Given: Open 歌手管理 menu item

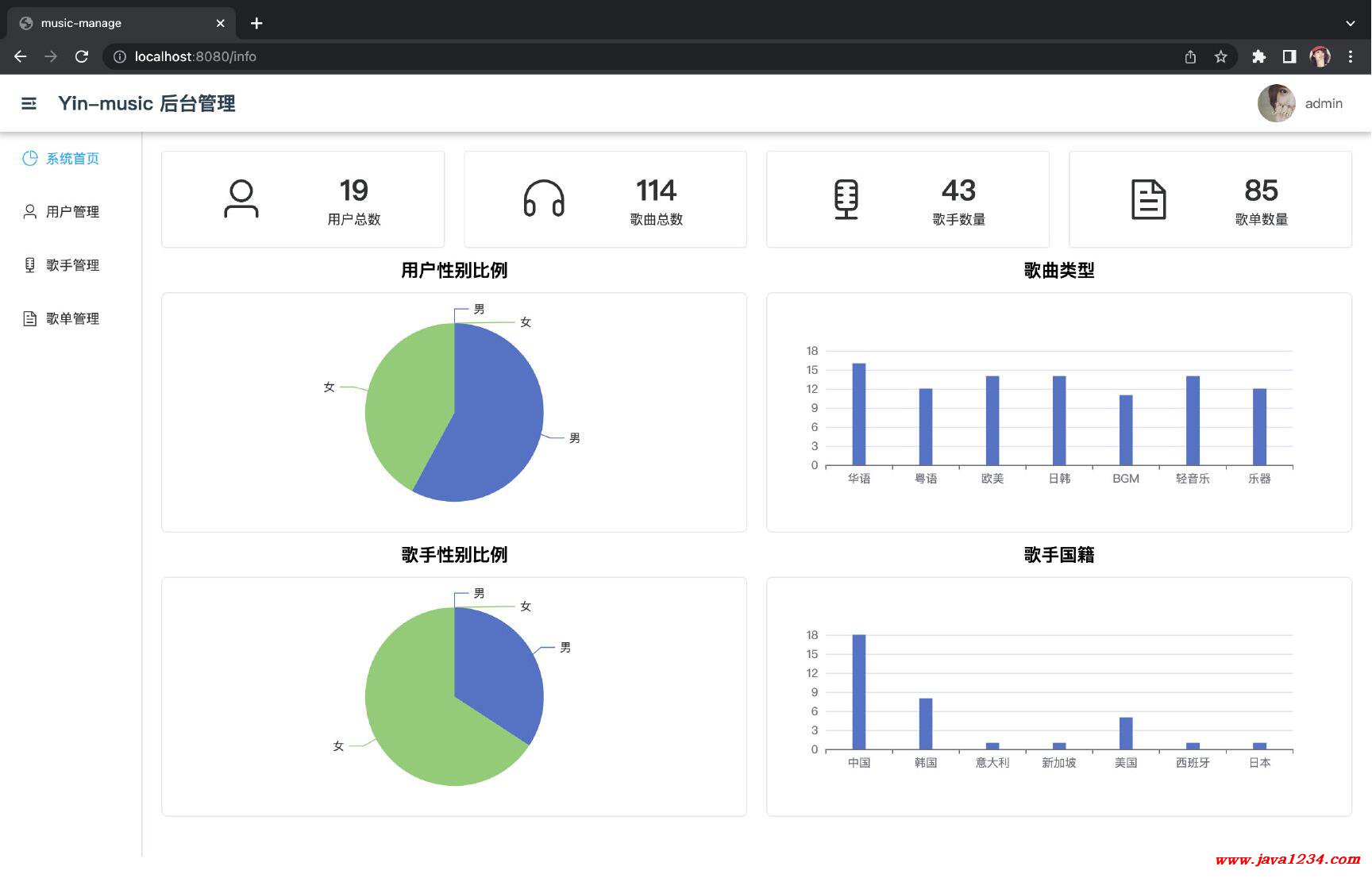Looking at the screenshot, I should (72, 264).
